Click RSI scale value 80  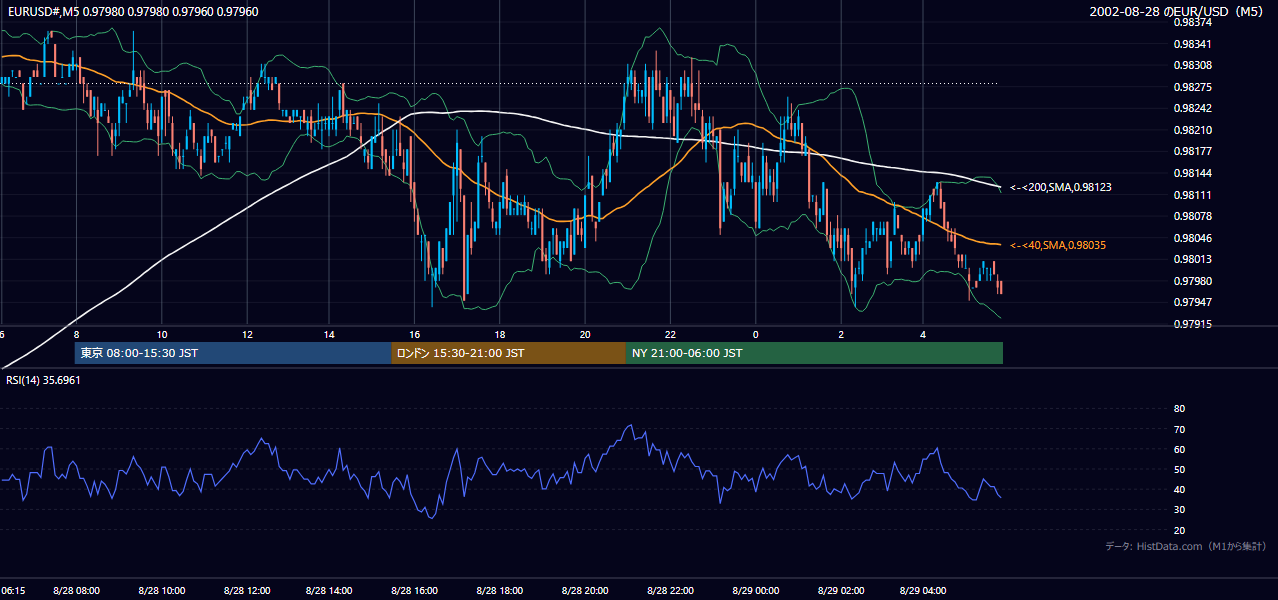tap(1179, 409)
